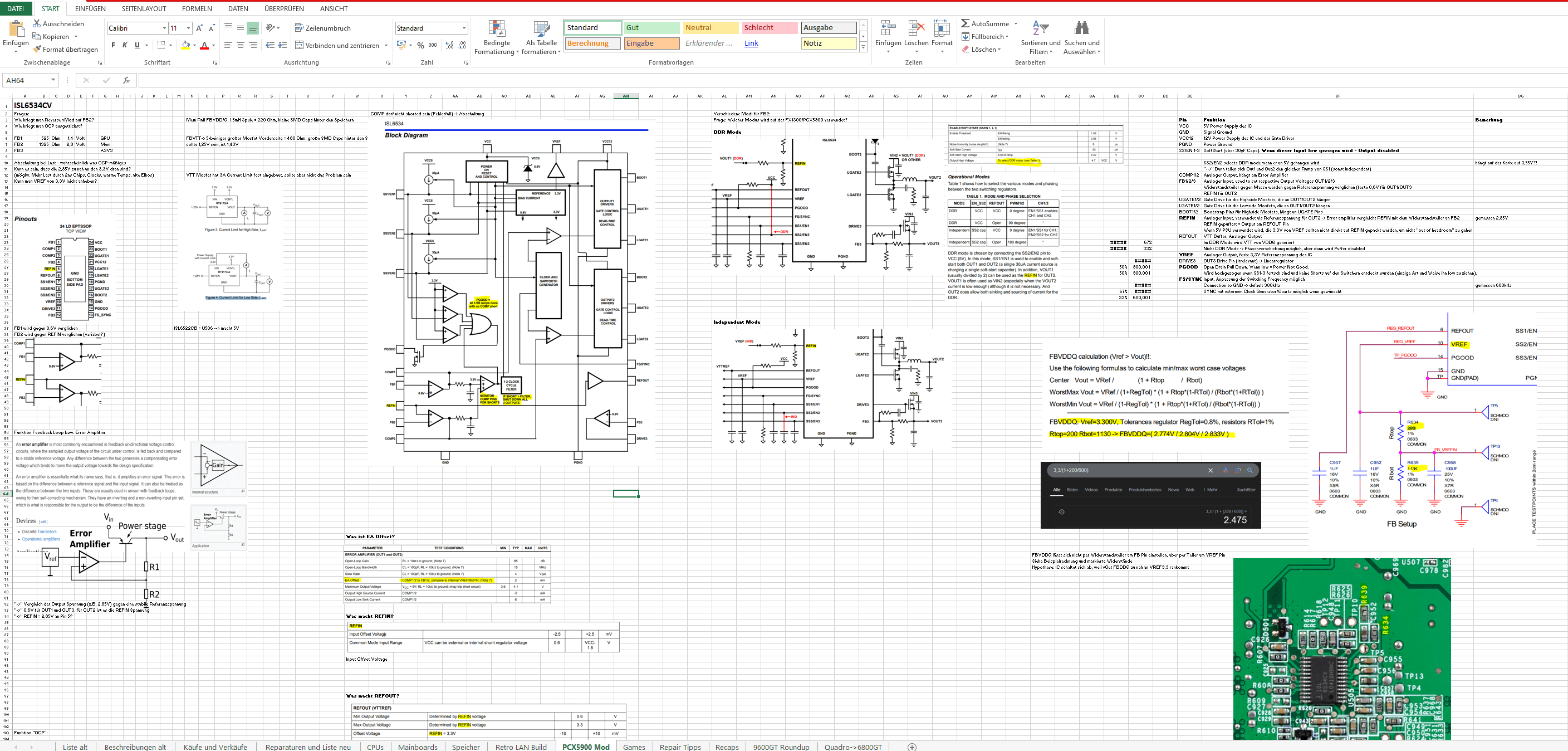Toggle bold formatting with the F button
1568x751 pixels.
click(113, 45)
